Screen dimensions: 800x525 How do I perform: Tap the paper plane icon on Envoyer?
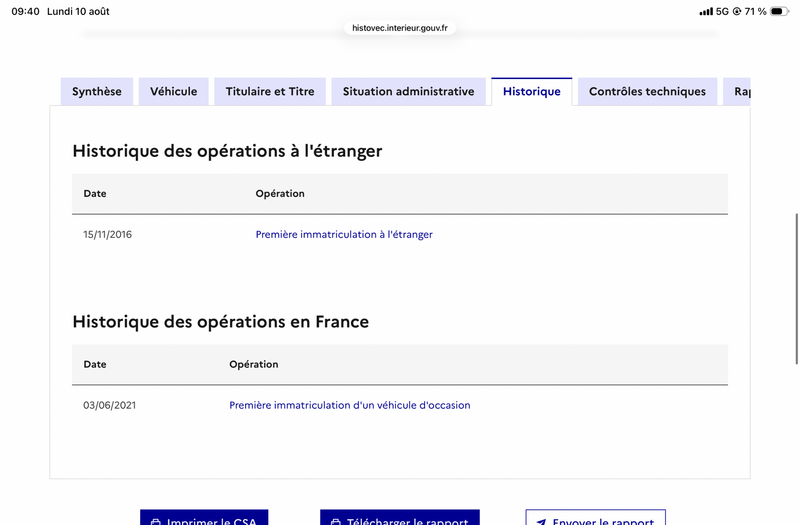pyautogui.click(x=541, y=522)
